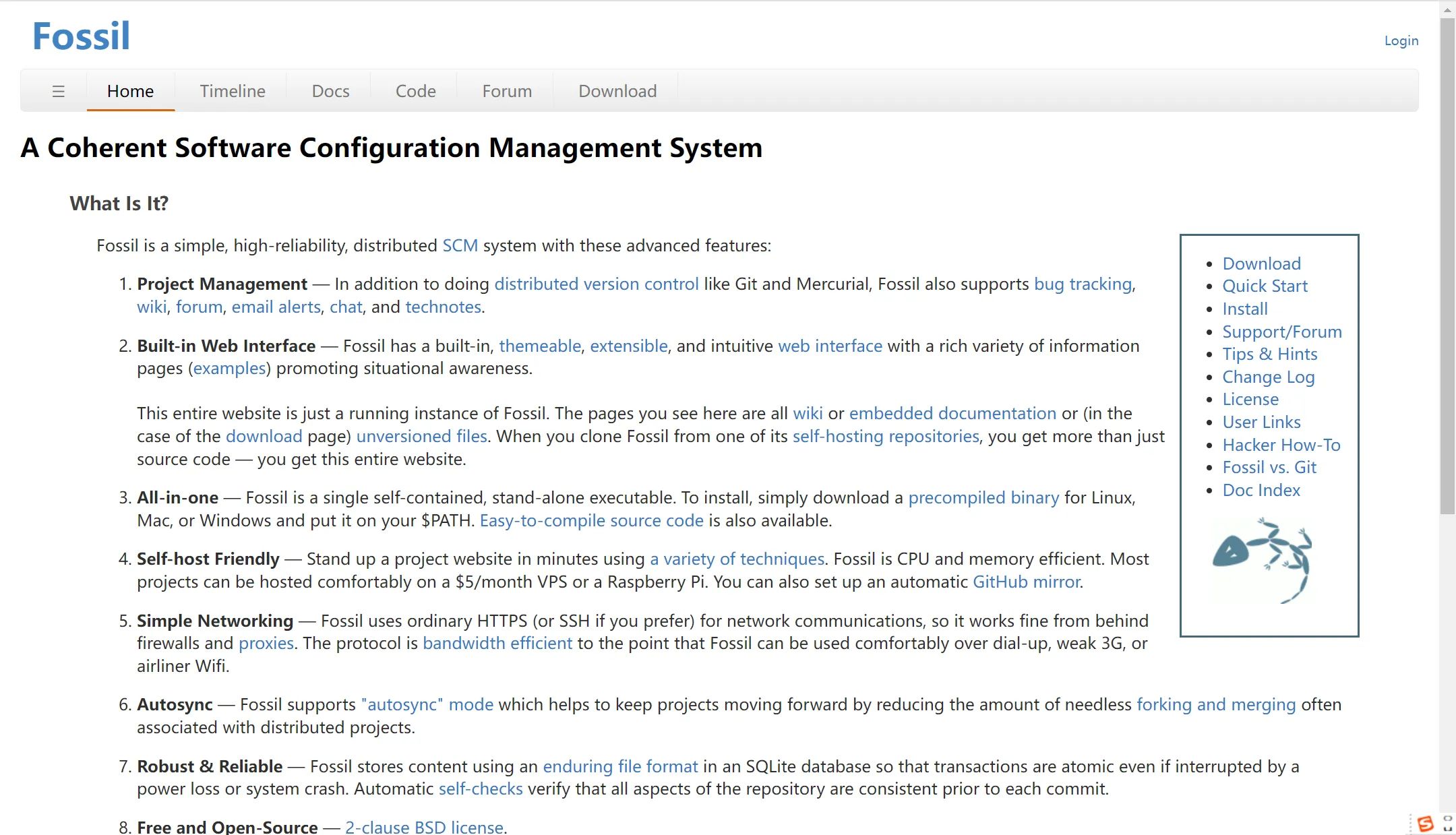Click the page main heading text
The width and height of the screenshot is (1456, 835).
[392, 148]
